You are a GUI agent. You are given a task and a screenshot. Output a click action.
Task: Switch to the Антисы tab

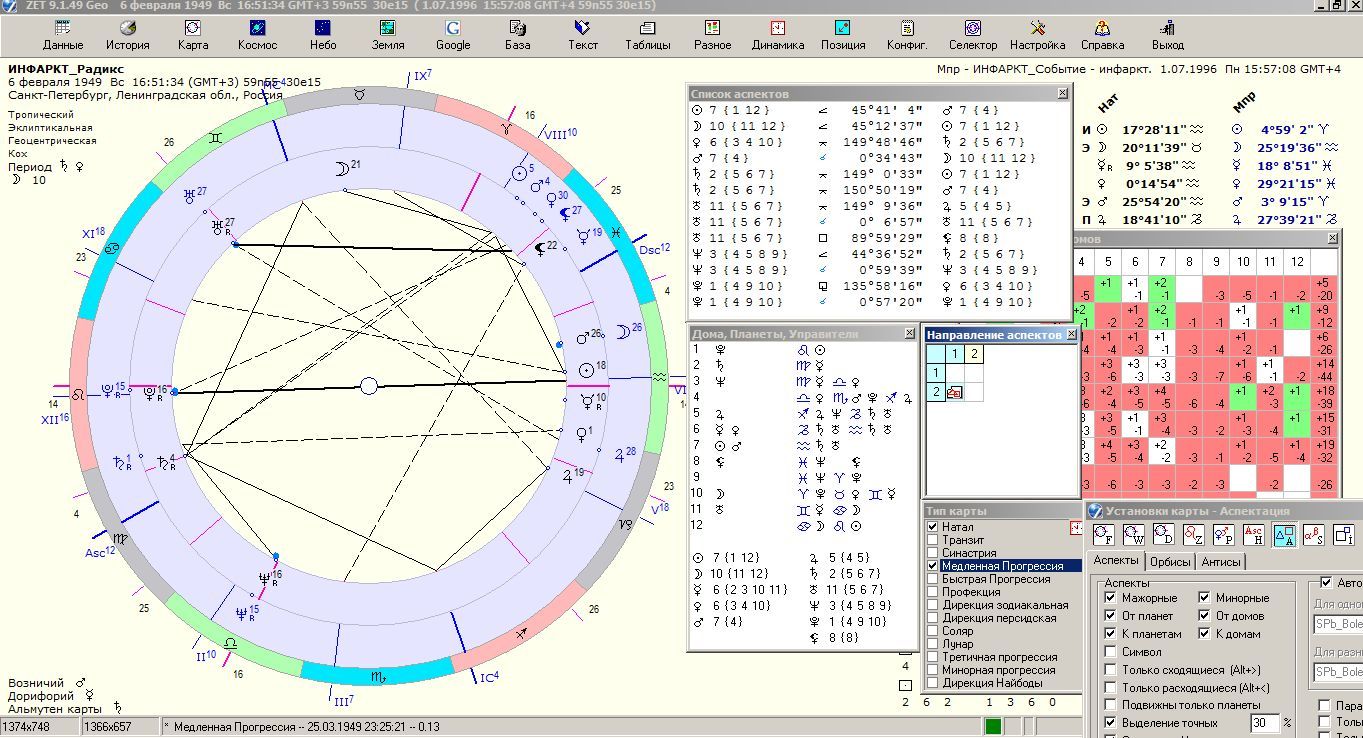click(x=1220, y=562)
